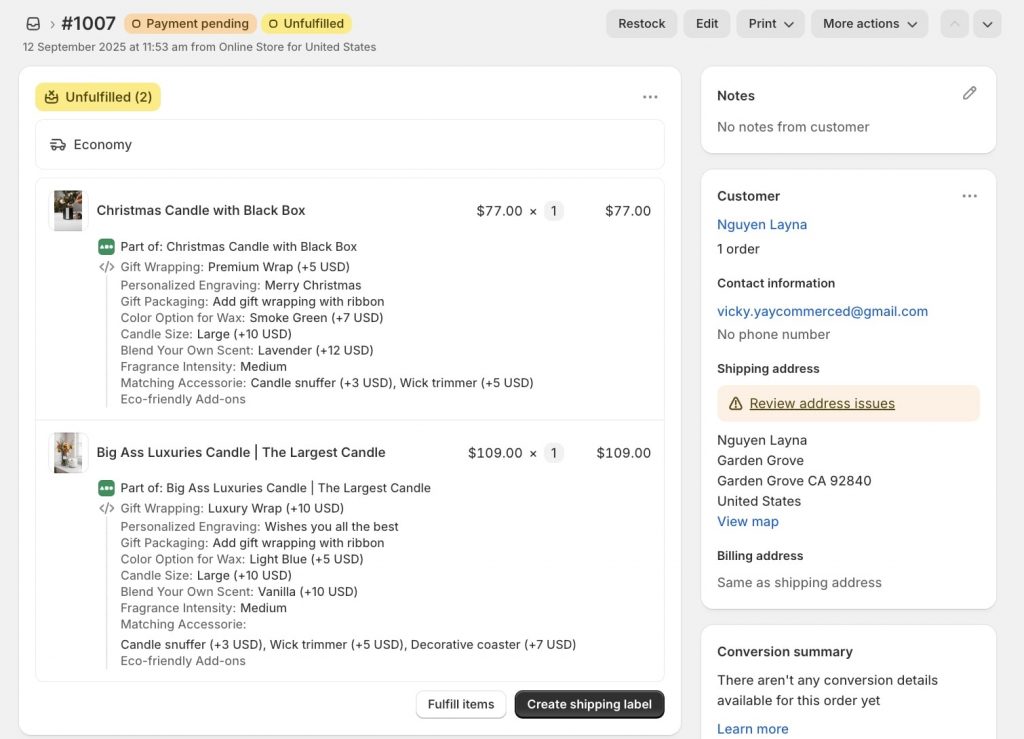Go to next order with down arrow
Screen dimensions: 1024x739
(987, 24)
